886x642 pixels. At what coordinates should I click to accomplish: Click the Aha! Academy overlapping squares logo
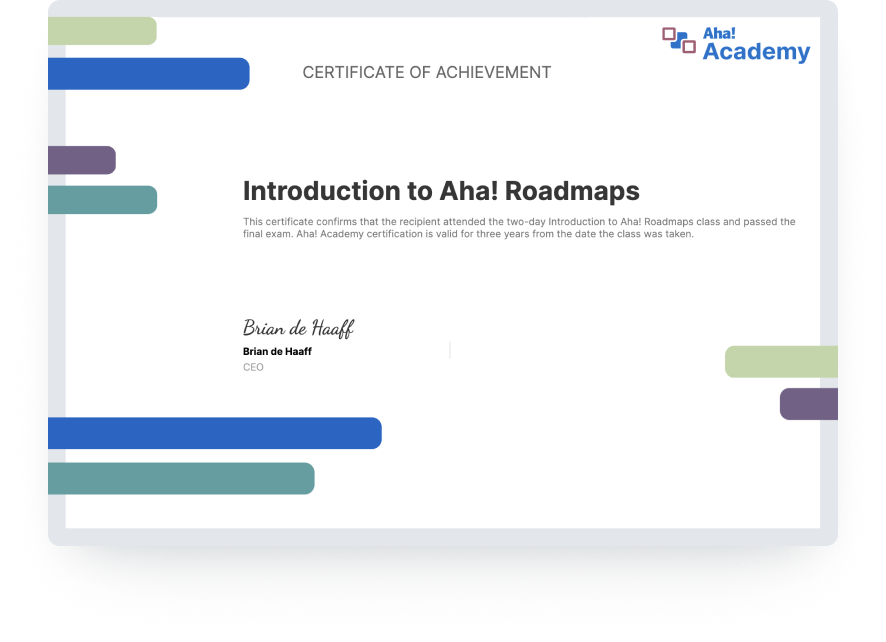679,40
